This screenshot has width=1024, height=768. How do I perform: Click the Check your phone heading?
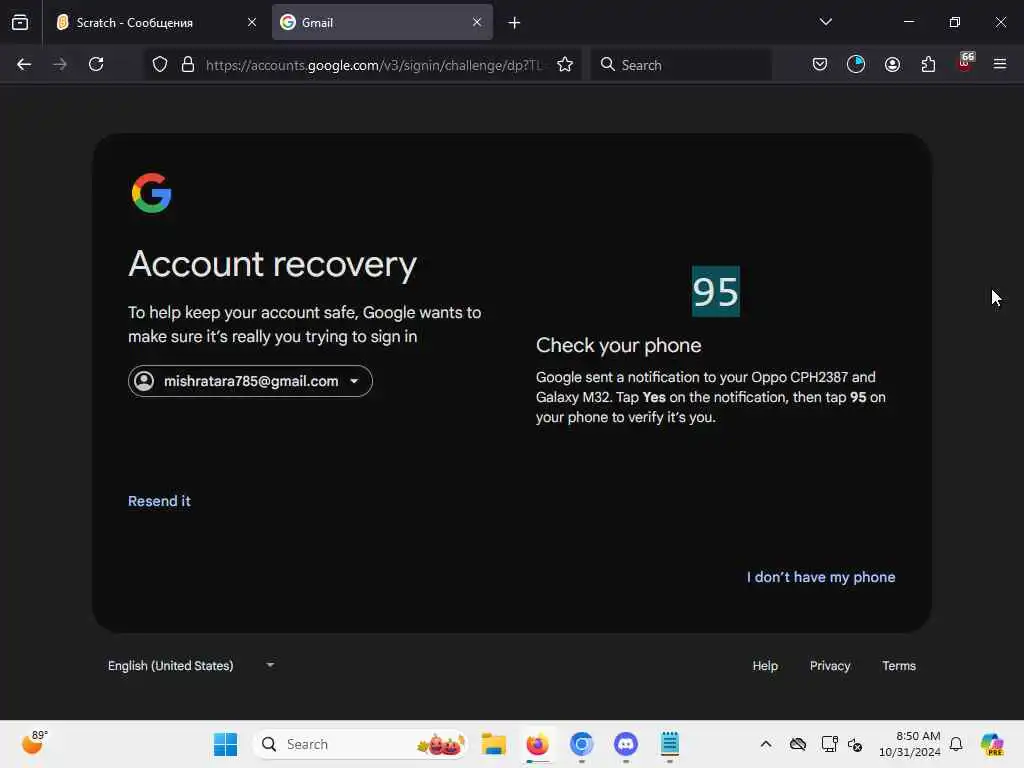pos(618,345)
